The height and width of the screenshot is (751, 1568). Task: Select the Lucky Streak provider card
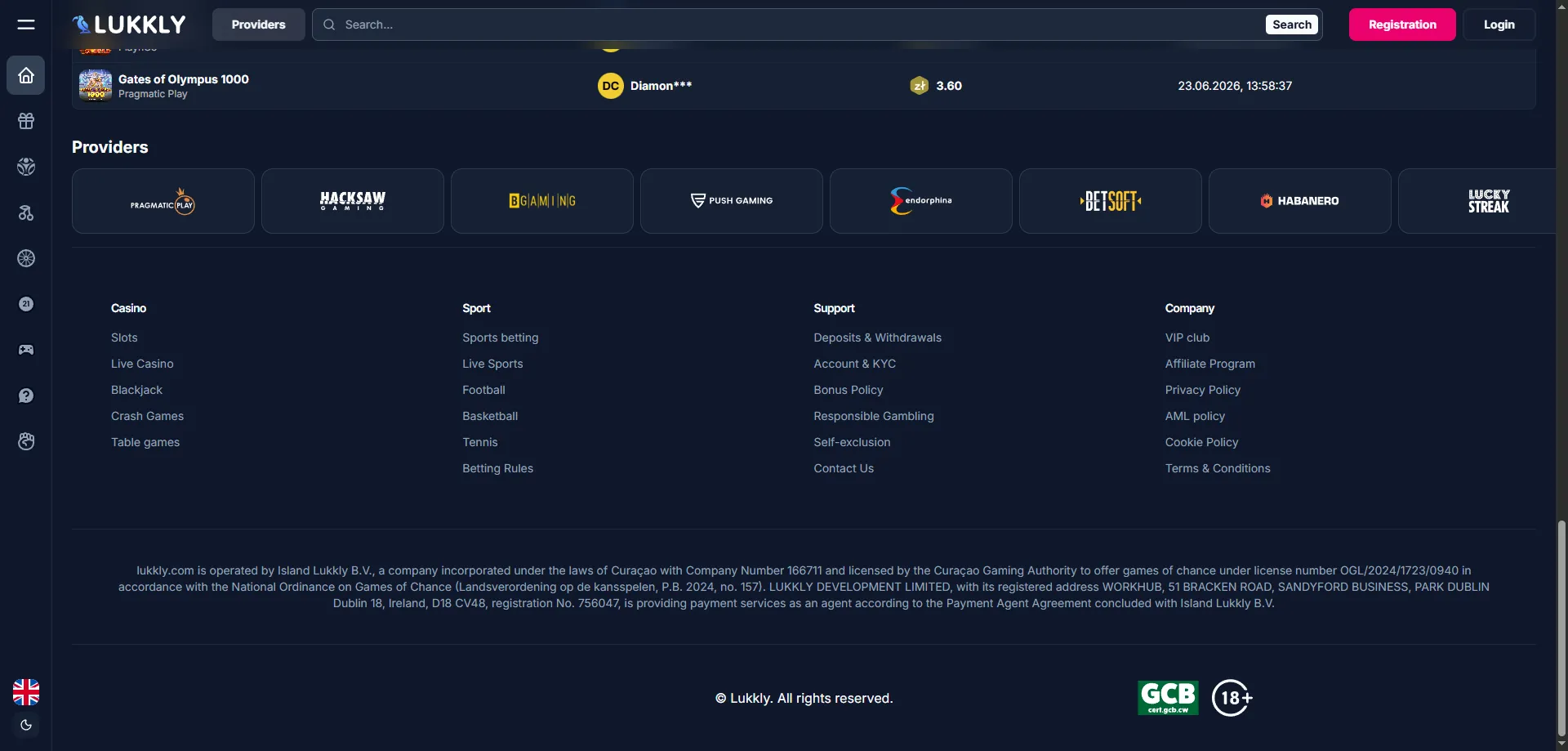[1478, 201]
